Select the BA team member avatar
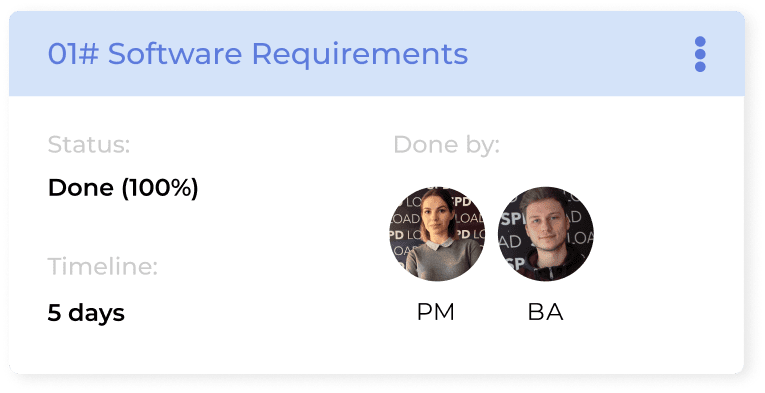This screenshot has width=765, height=393. point(545,234)
